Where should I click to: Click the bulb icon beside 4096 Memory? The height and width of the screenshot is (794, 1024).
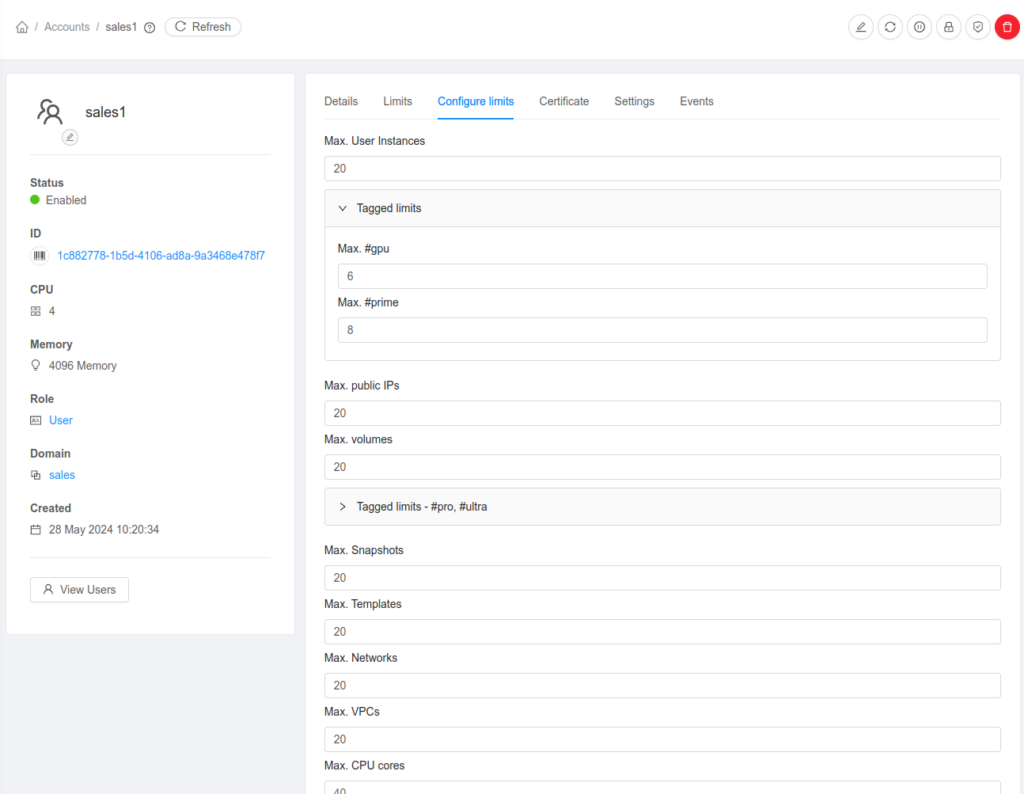35,366
